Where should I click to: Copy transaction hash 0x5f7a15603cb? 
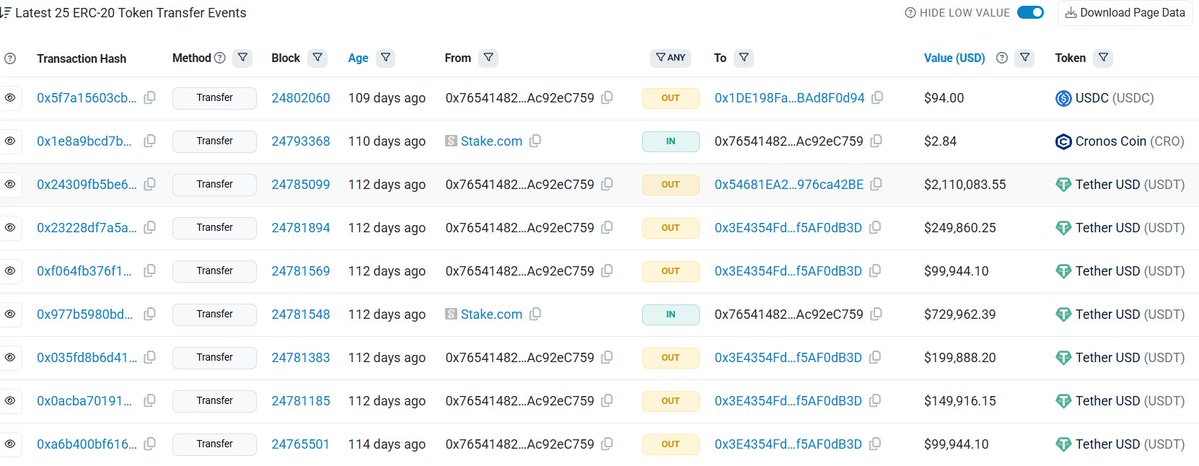coord(150,98)
